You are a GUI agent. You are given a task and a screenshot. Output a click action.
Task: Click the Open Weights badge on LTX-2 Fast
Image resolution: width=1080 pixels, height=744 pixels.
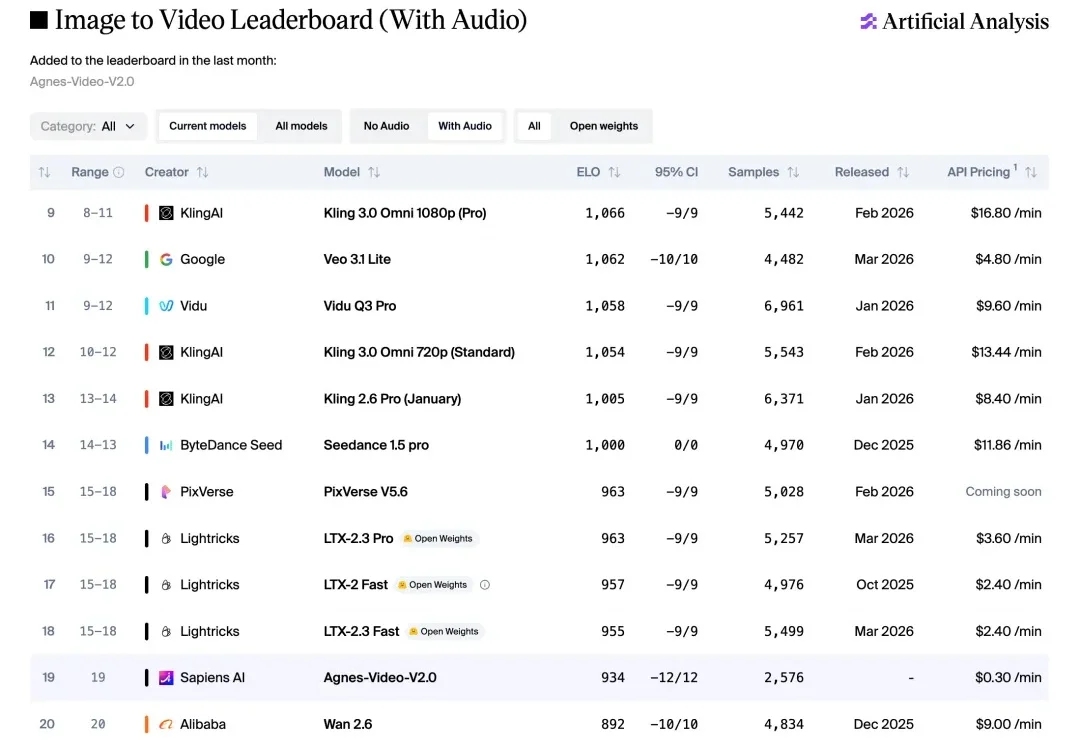433,585
